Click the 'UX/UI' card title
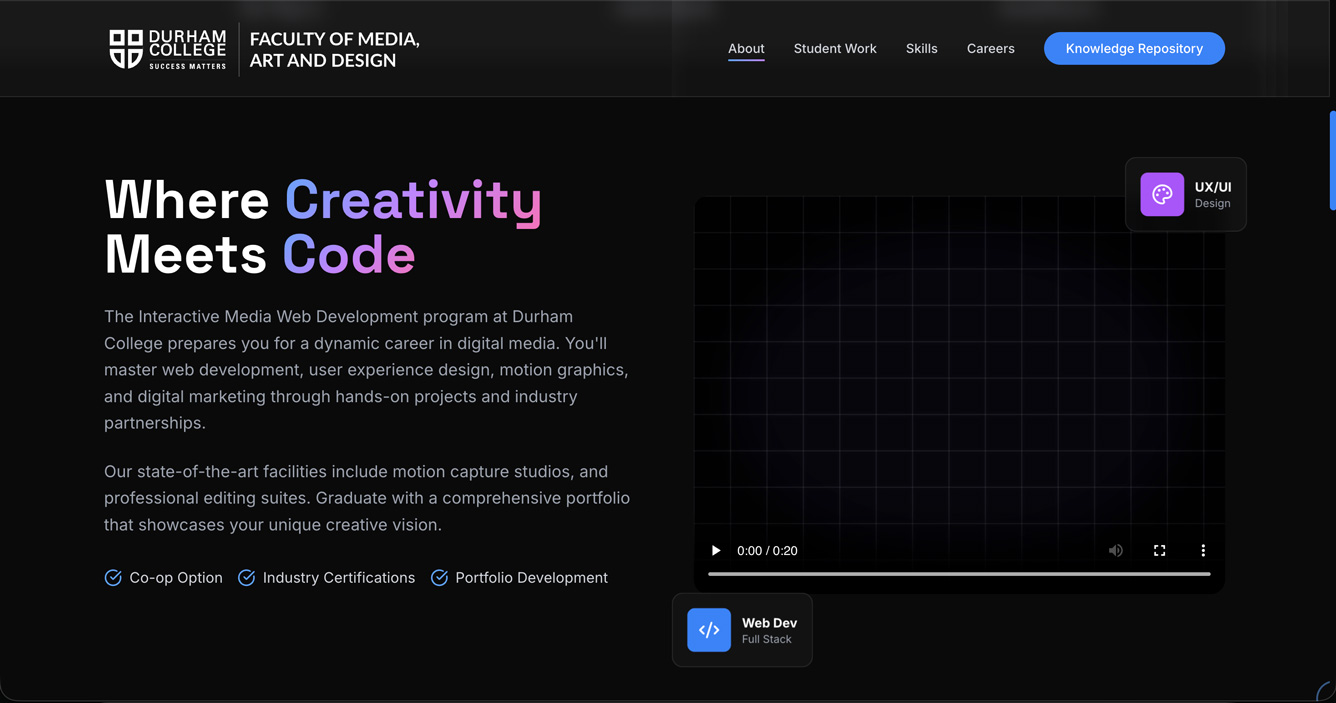 point(1213,187)
